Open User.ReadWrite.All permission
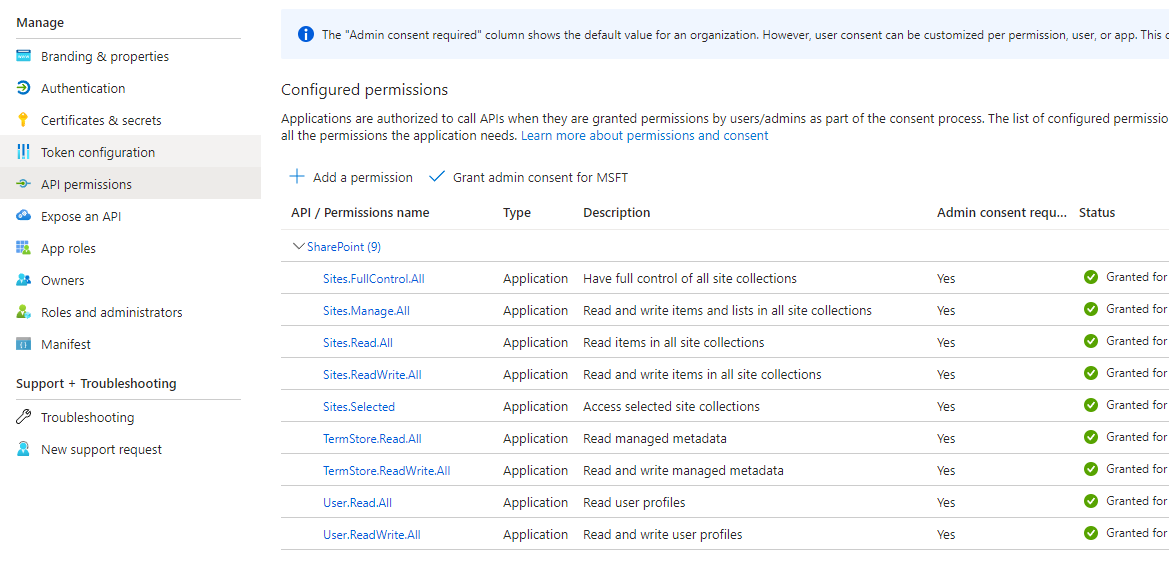Viewport: 1169px width, 562px height. [x=371, y=535]
